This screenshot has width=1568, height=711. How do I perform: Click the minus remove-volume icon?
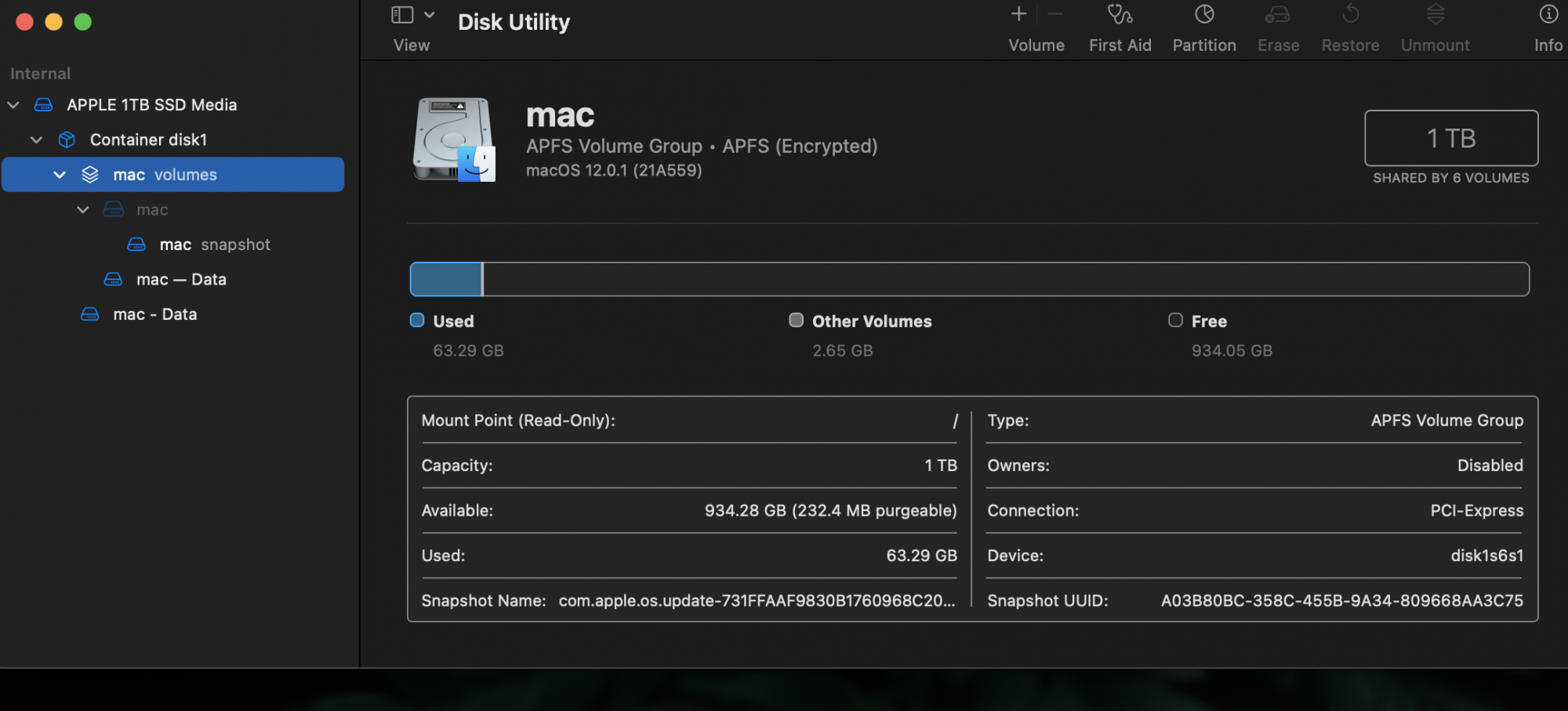pos(1055,14)
